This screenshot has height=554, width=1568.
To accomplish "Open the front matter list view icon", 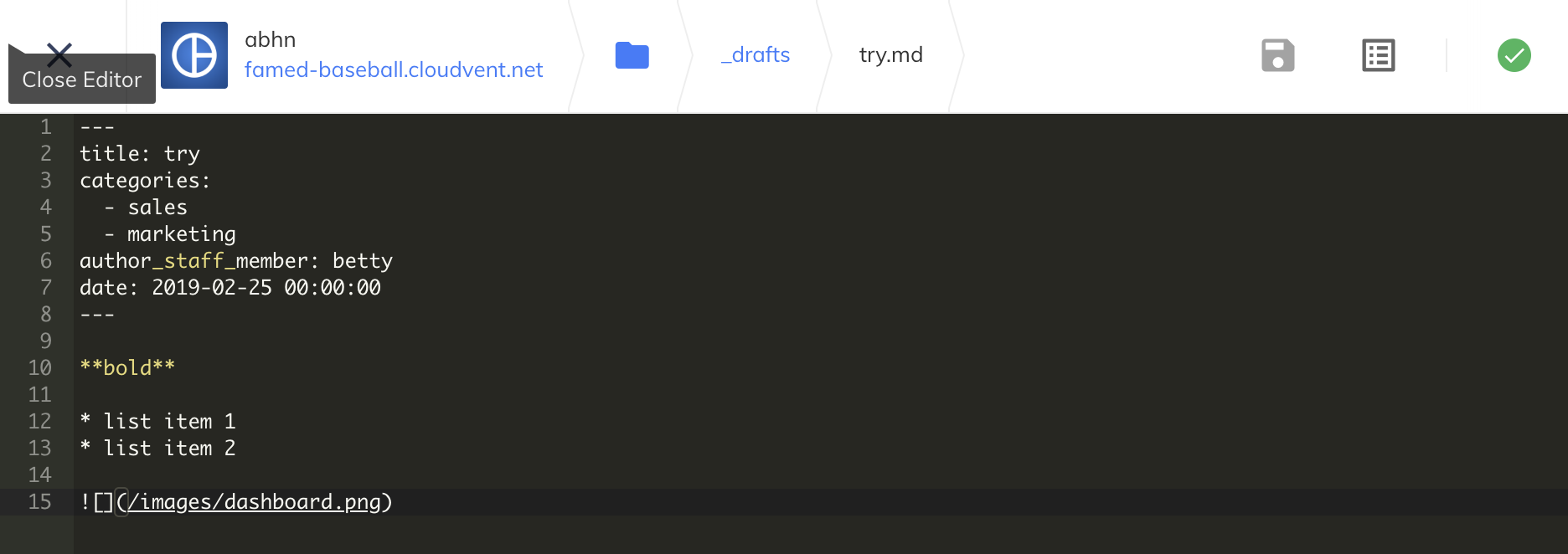I will [x=1379, y=55].
